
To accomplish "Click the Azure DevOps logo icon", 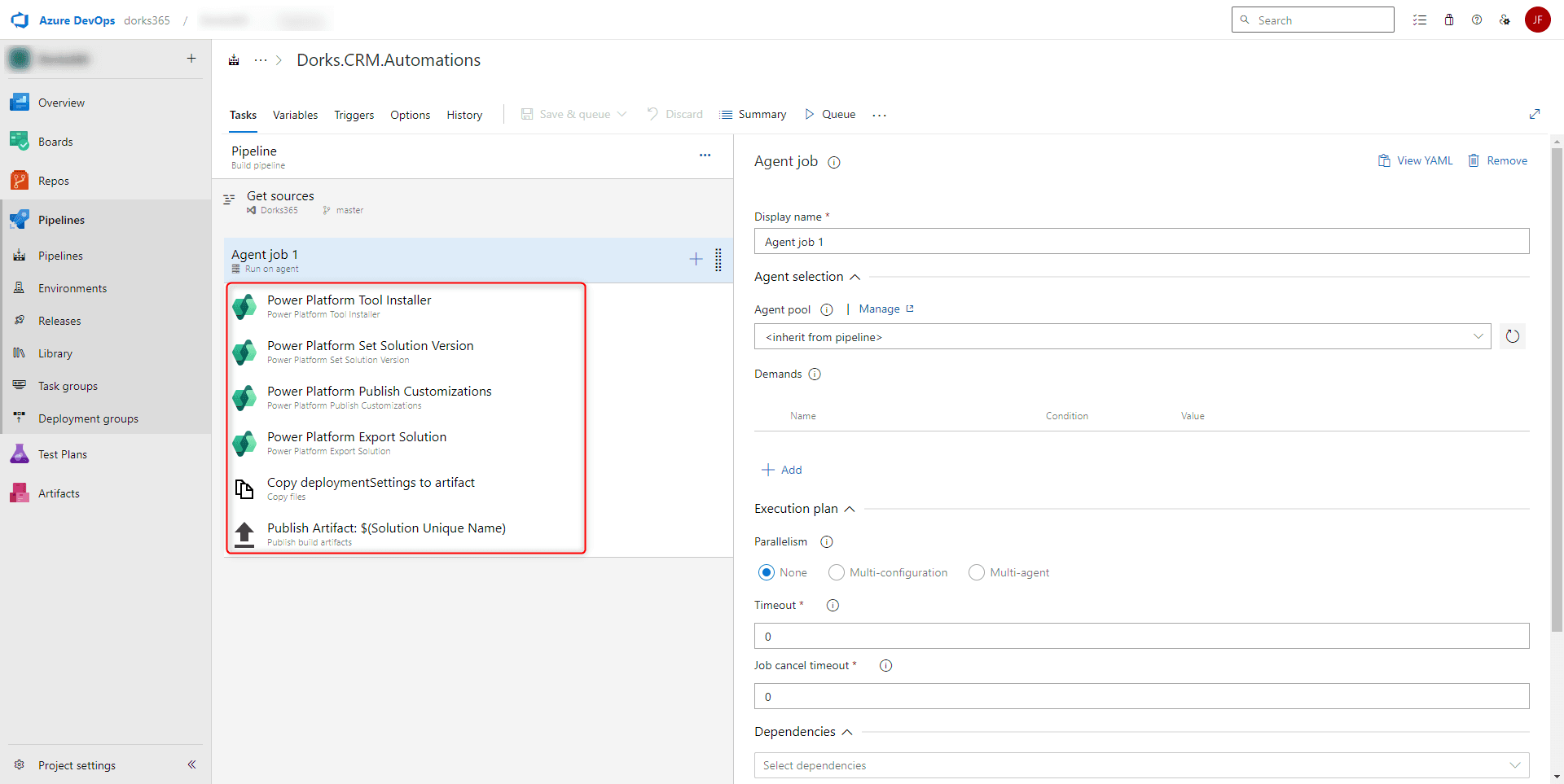I will point(20,20).
